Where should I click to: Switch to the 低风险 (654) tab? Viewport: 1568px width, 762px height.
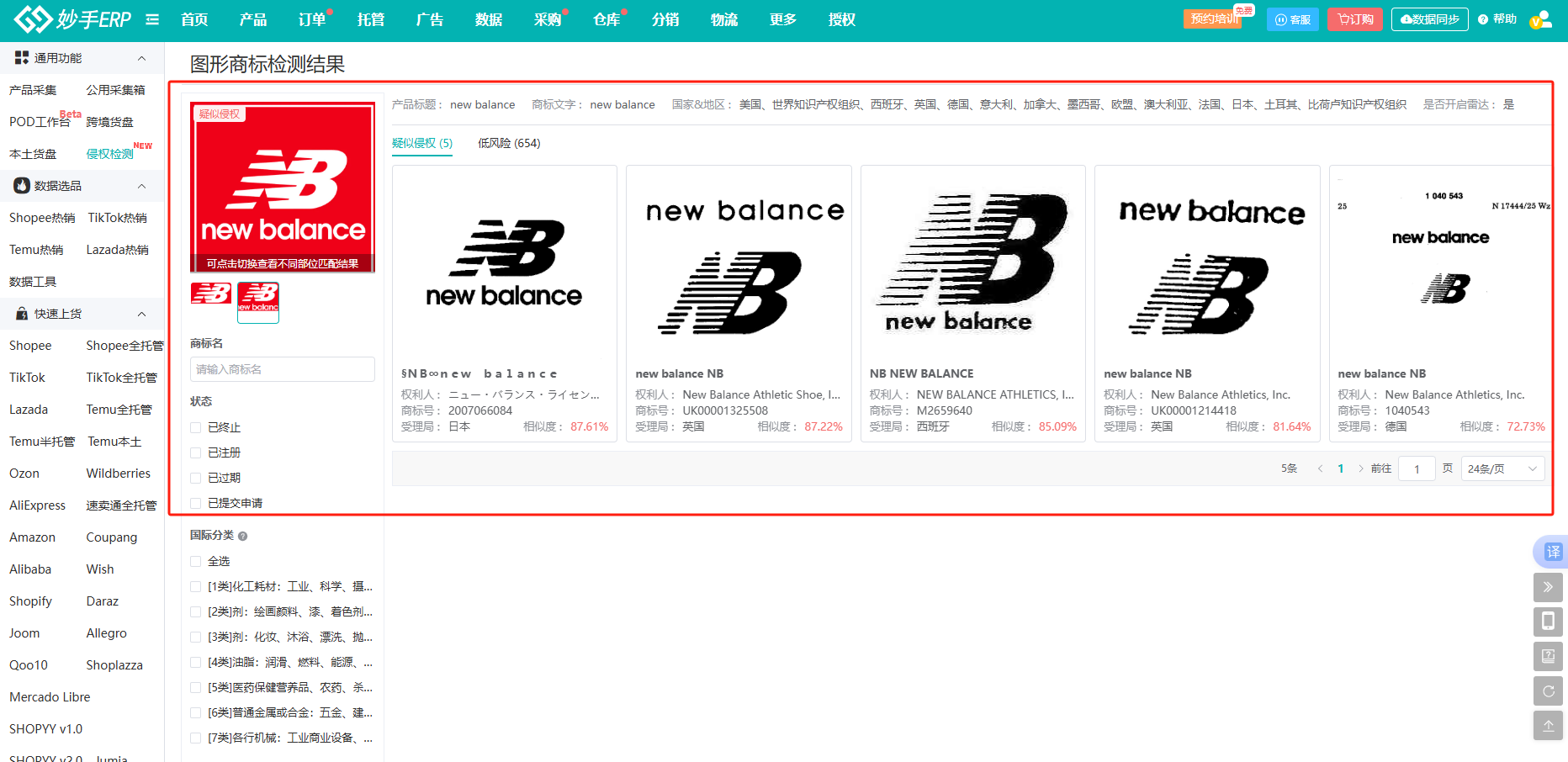point(509,143)
